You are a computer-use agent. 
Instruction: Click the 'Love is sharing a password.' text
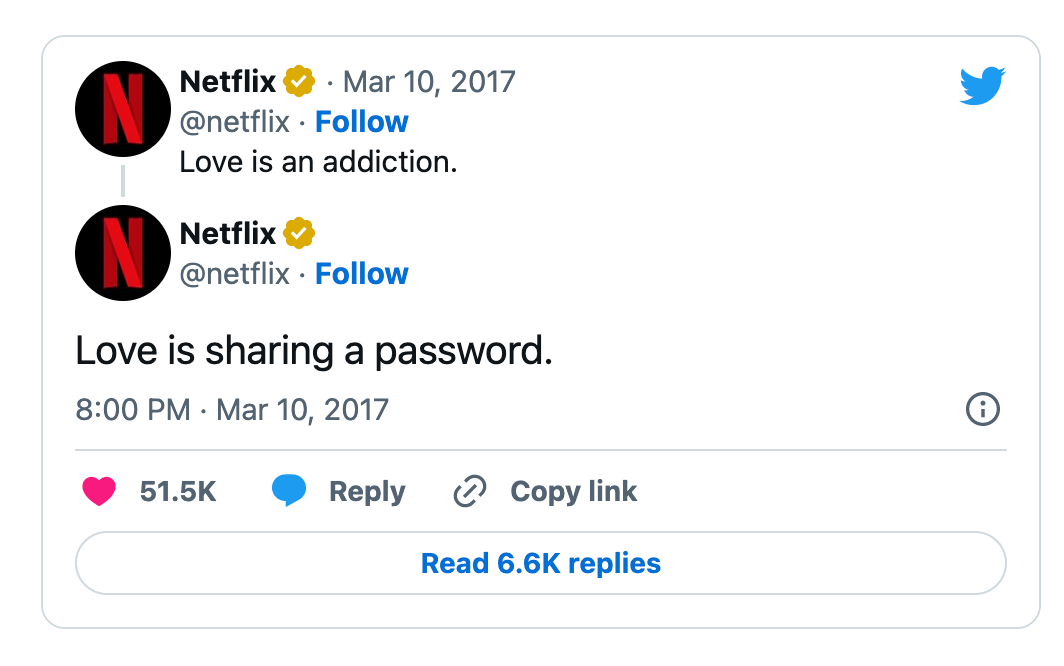(x=314, y=352)
